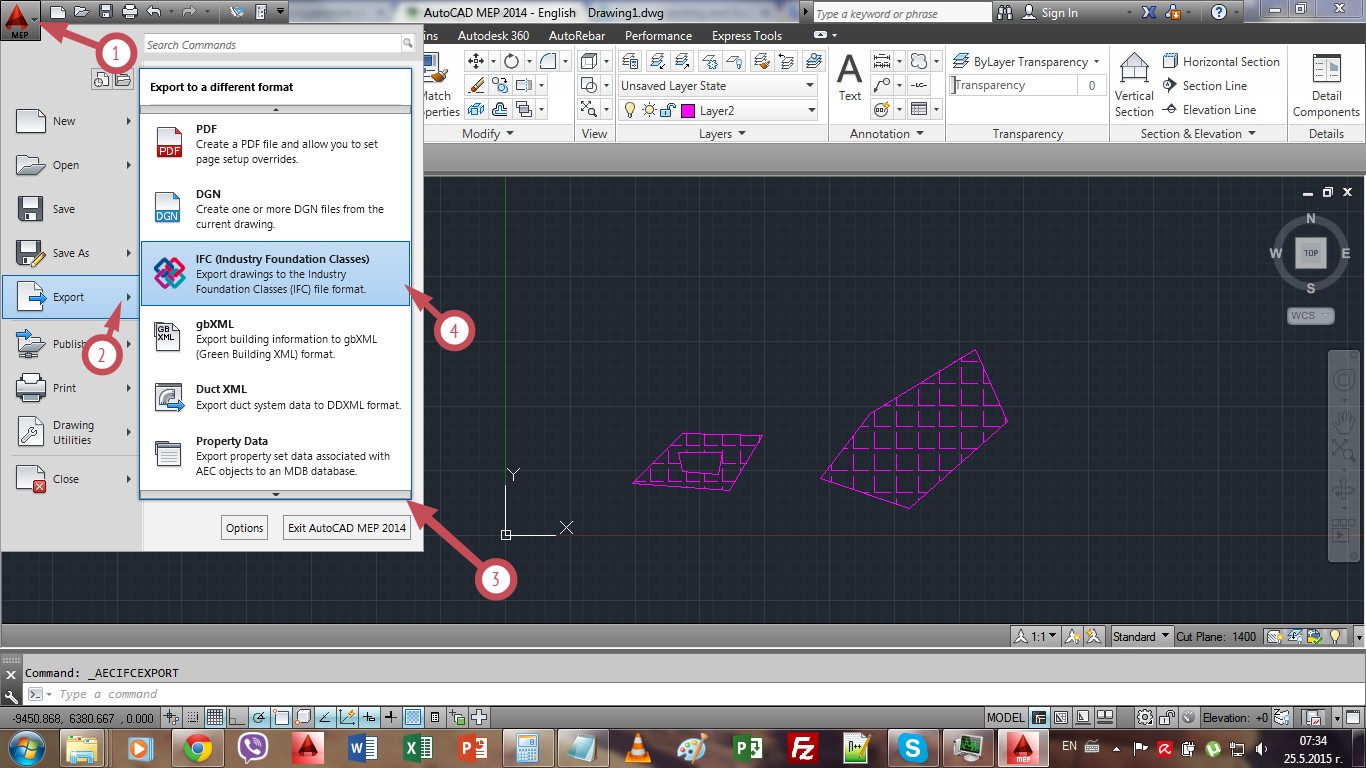1366x768 pixels.
Task: Click the TOP face of the ViewCube
Action: (1310, 253)
